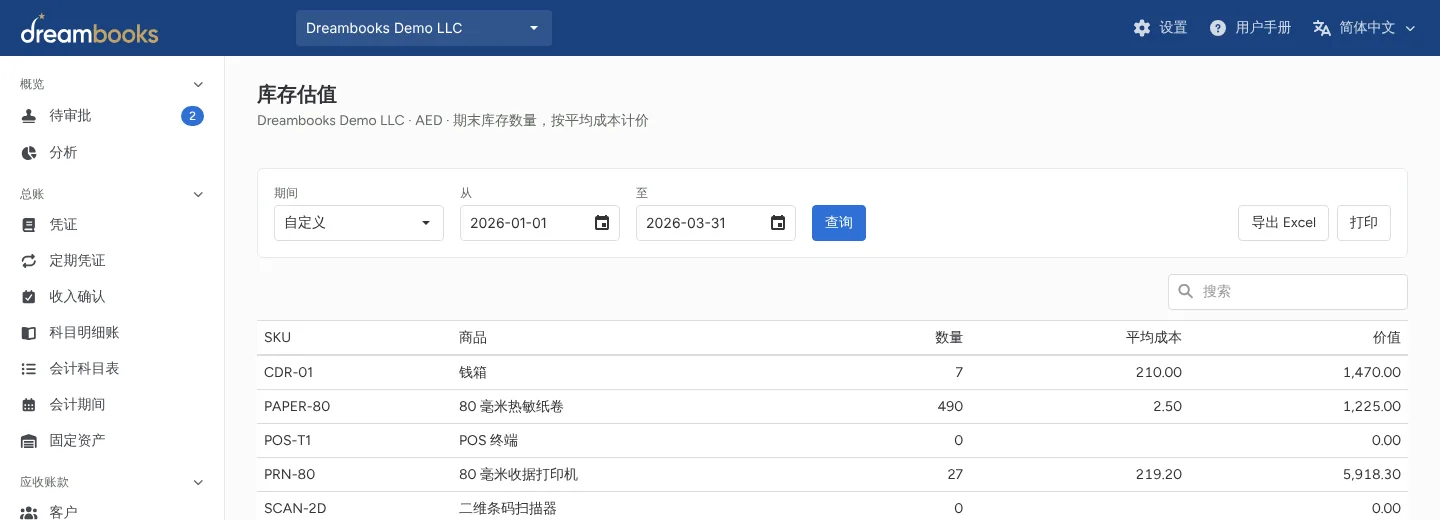Open the 期间 自定义 period dropdown
The image size is (1440, 520).
(359, 223)
